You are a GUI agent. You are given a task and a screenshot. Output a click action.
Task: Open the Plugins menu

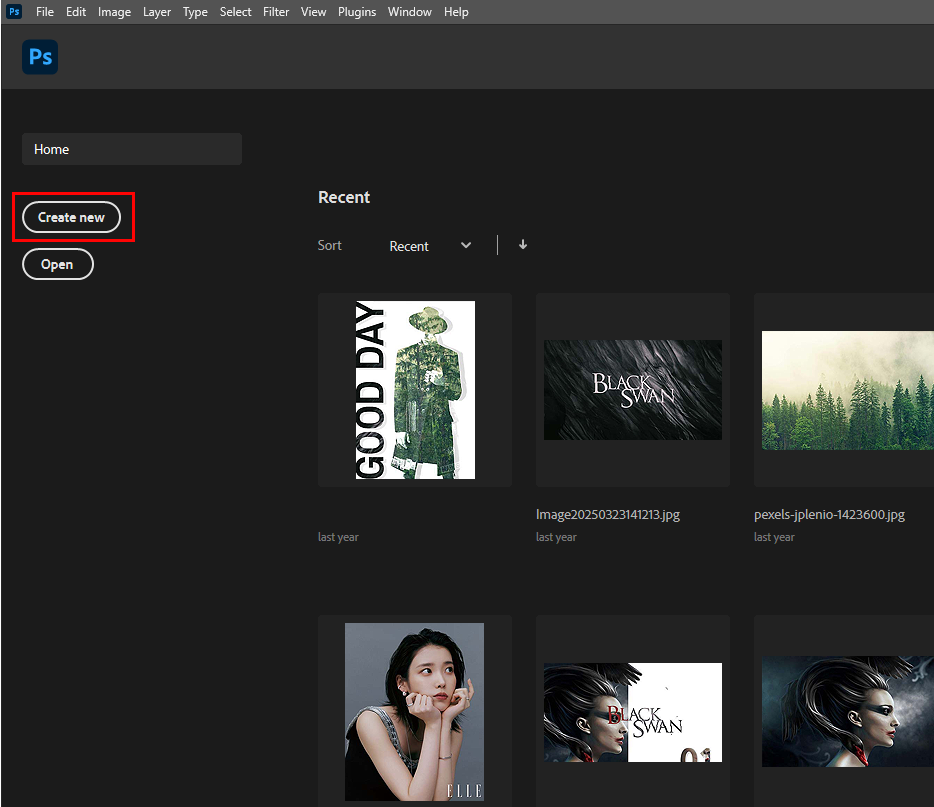(357, 12)
